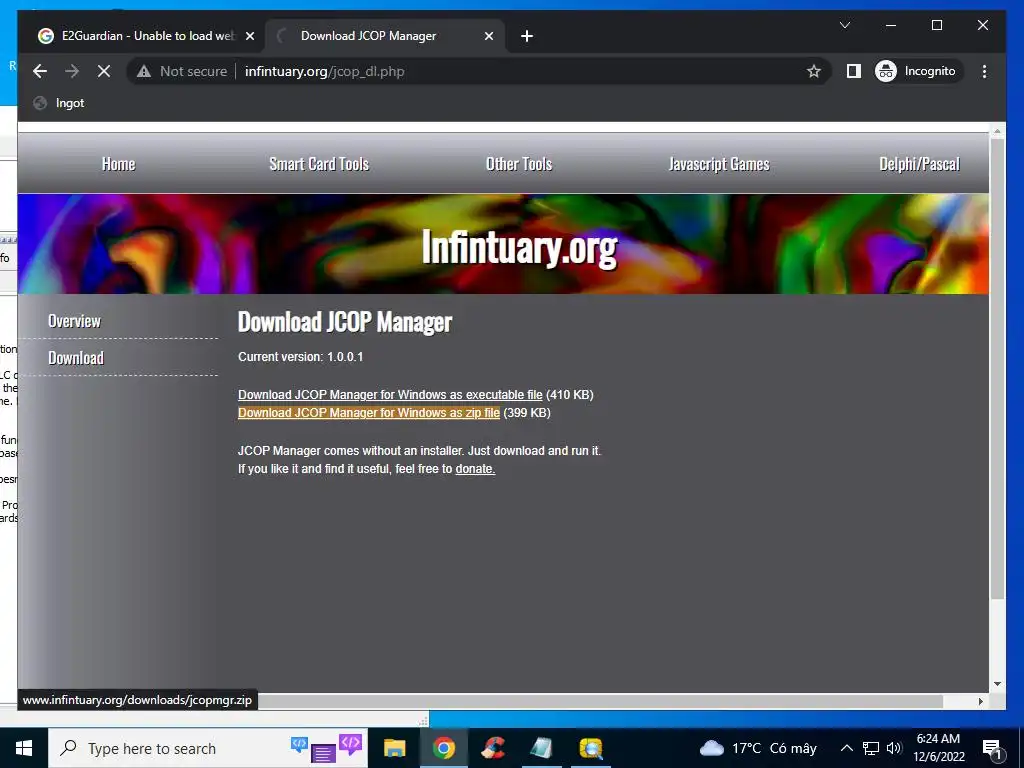Click the Current version 1.0.0.1 text
Image resolution: width=1024 pixels, height=768 pixels.
(x=300, y=357)
